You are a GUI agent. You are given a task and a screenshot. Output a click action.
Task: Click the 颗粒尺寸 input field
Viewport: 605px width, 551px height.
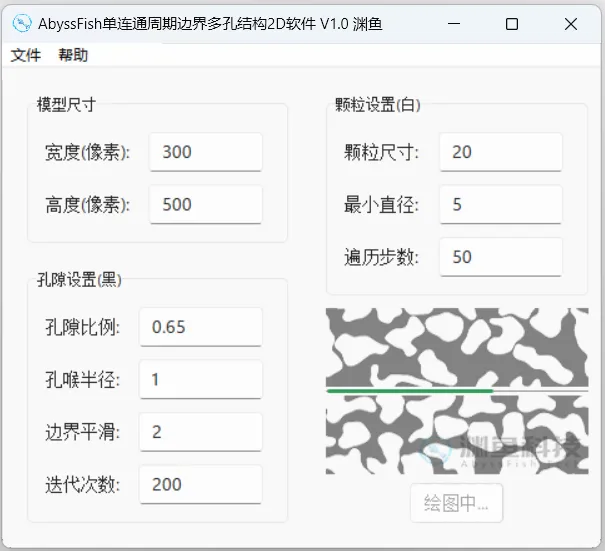point(500,152)
